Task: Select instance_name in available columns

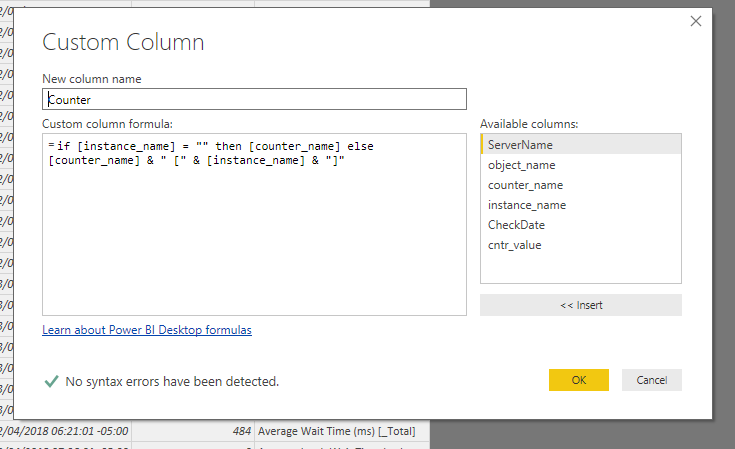Action: coord(581,205)
